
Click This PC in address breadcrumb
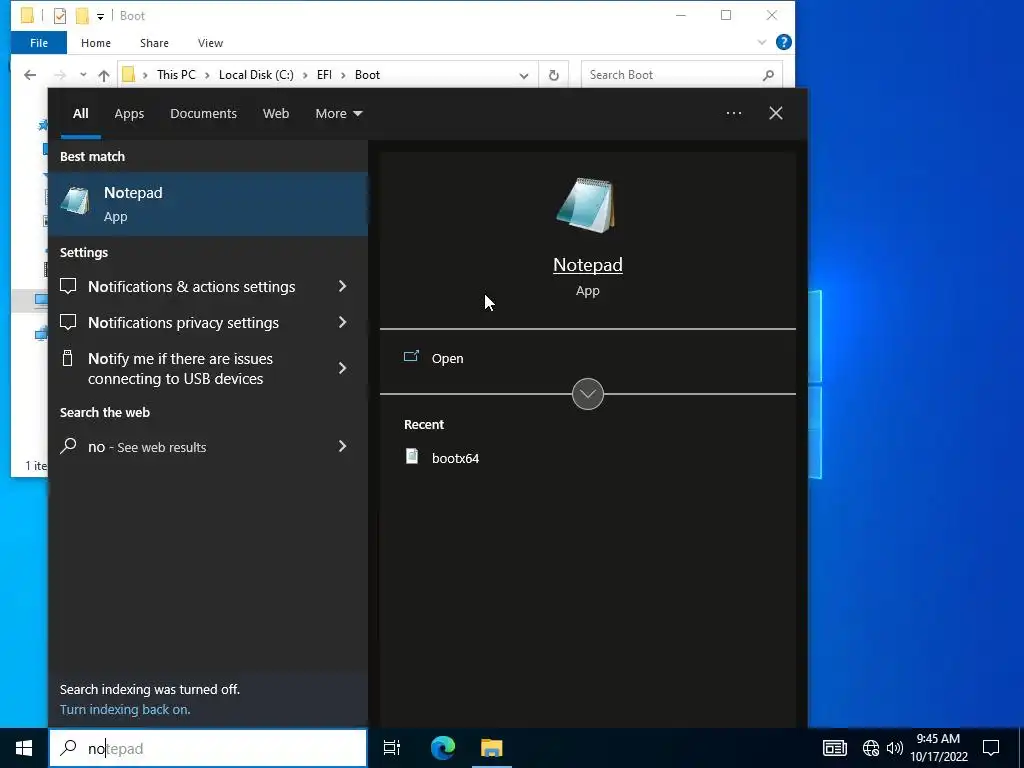(176, 74)
